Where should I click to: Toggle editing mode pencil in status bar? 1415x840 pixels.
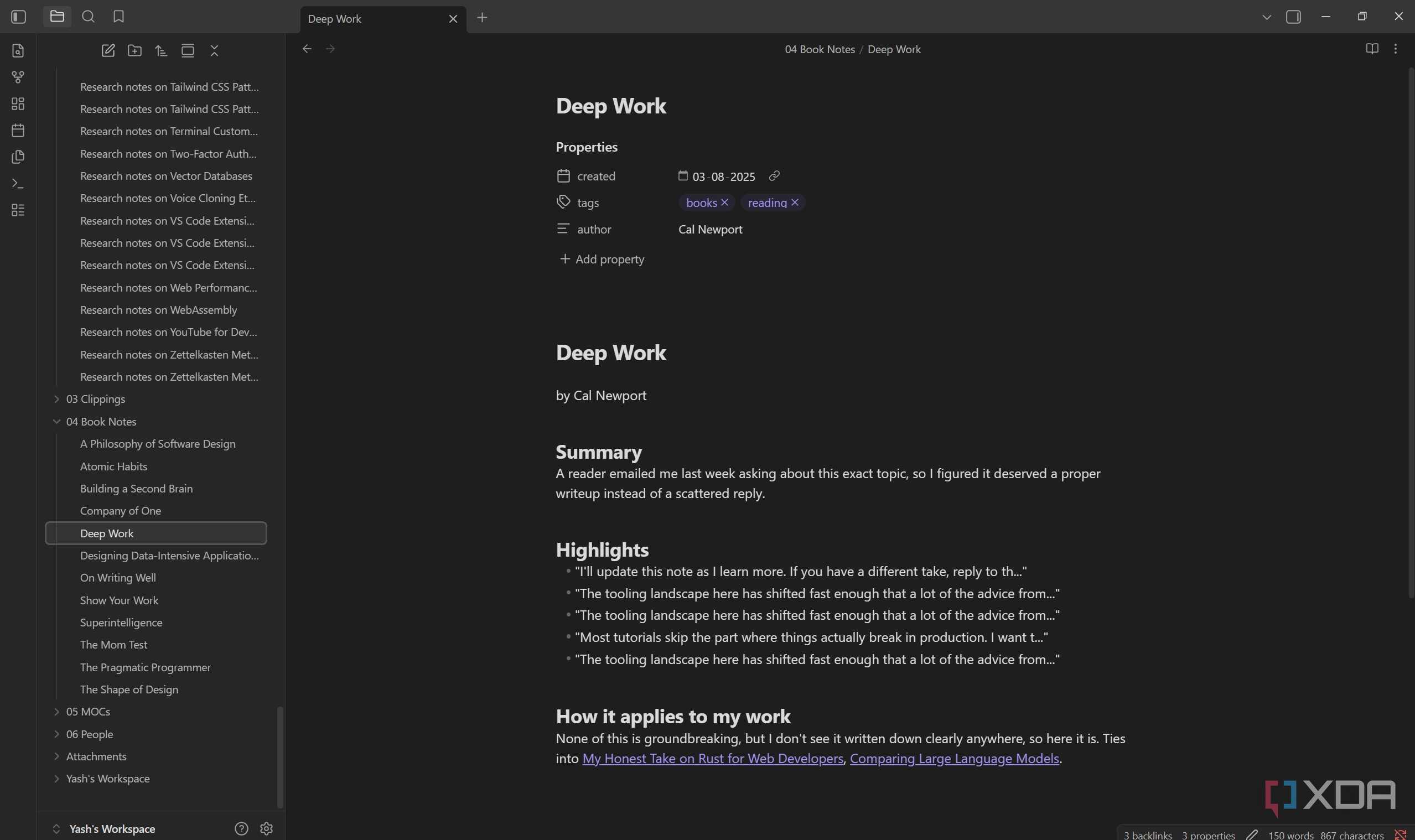pos(1251,835)
